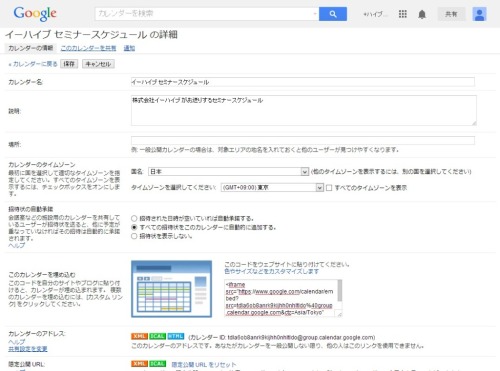Click the XML icon next to 限定公開 URL

click(139, 364)
